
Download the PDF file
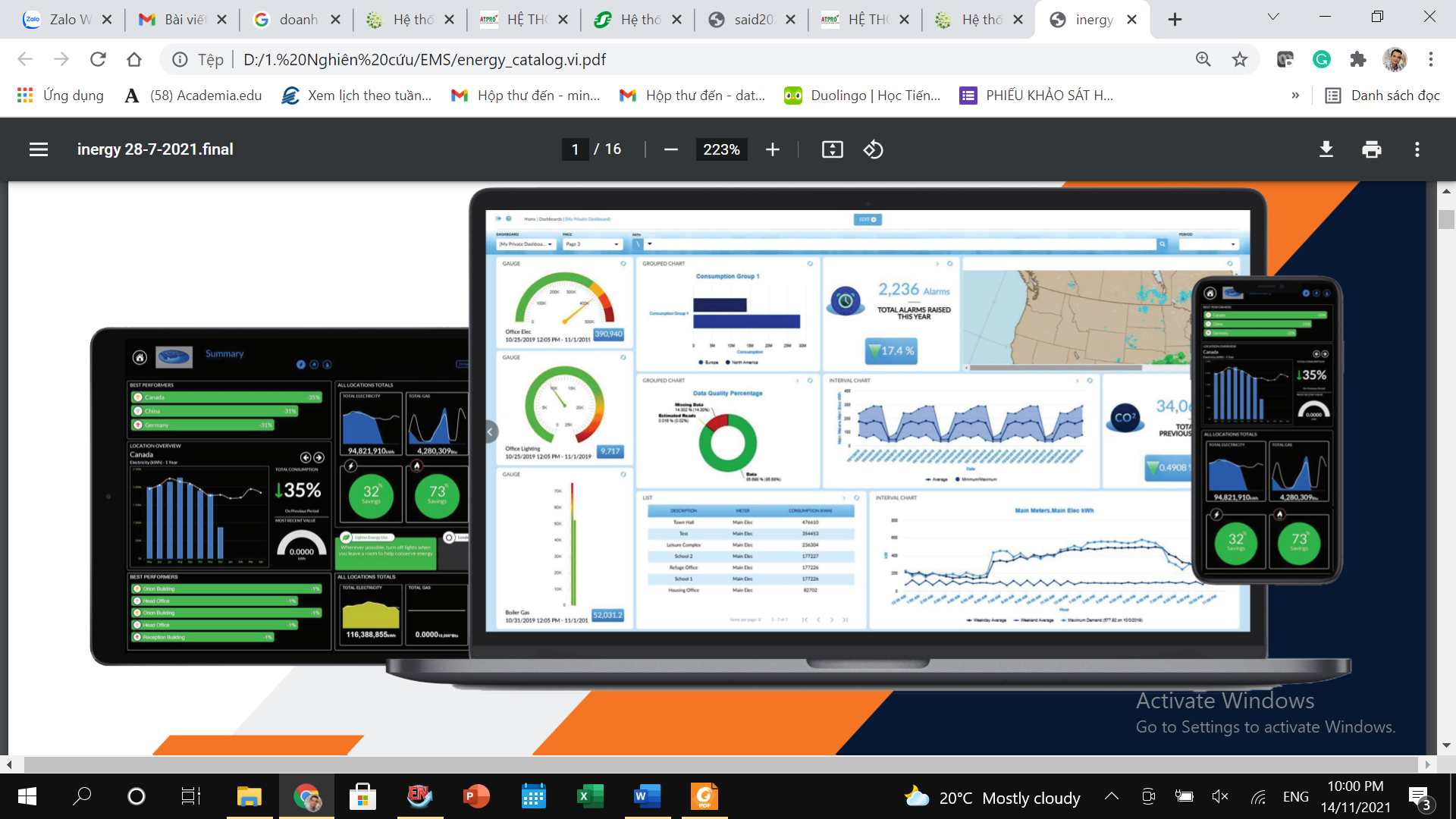tap(1326, 149)
